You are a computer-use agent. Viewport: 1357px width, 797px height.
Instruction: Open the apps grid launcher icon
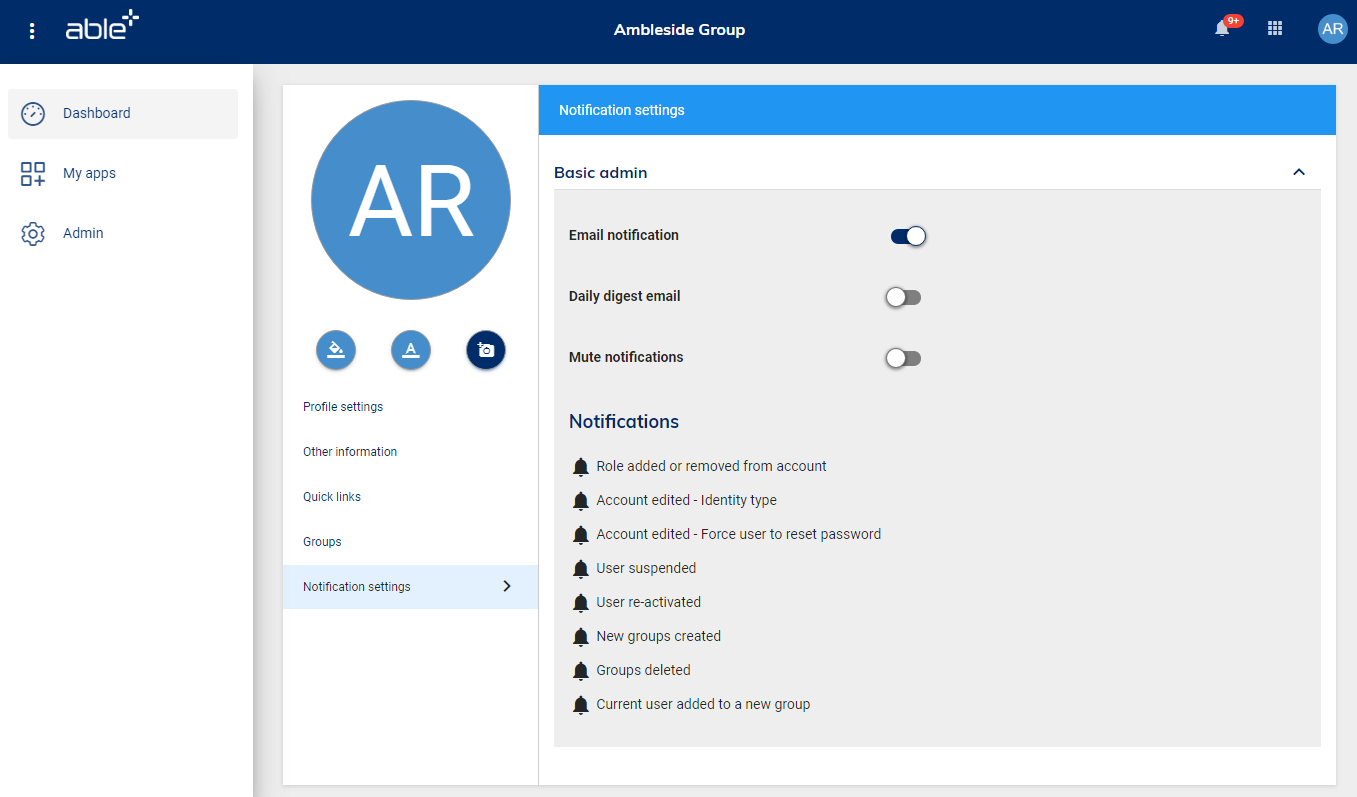(x=1275, y=29)
